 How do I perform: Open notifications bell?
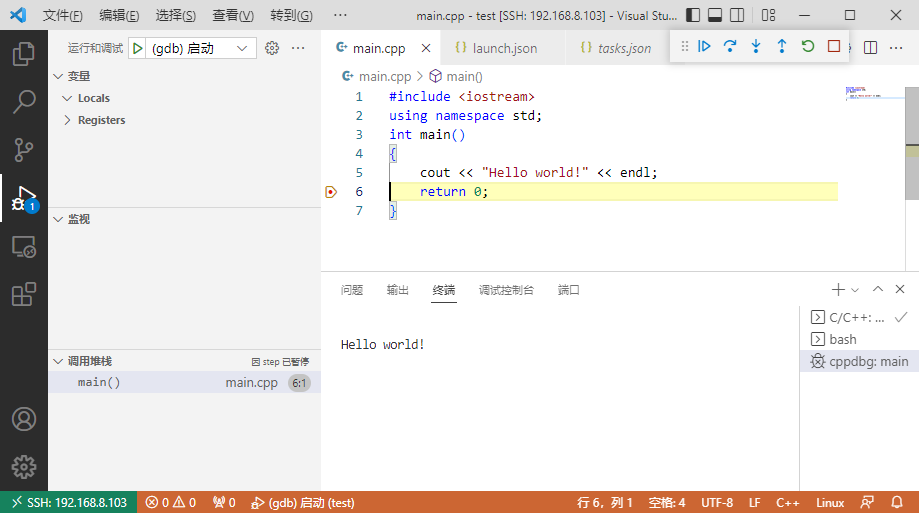(897, 502)
